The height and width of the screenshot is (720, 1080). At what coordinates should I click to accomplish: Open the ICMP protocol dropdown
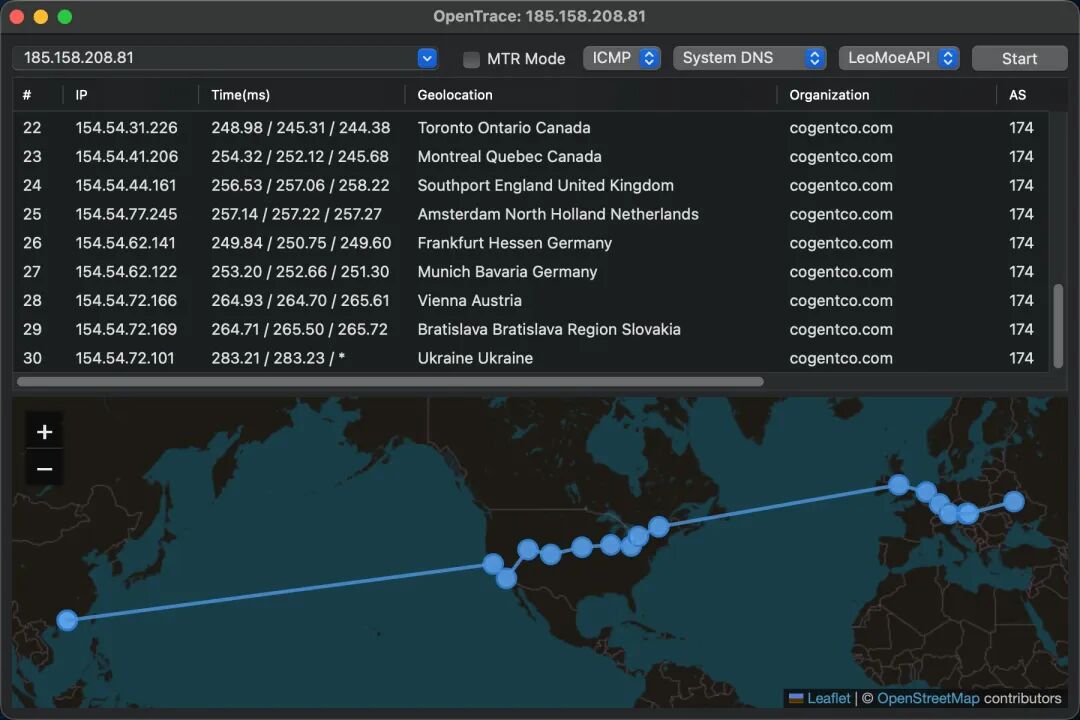coord(621,58)
